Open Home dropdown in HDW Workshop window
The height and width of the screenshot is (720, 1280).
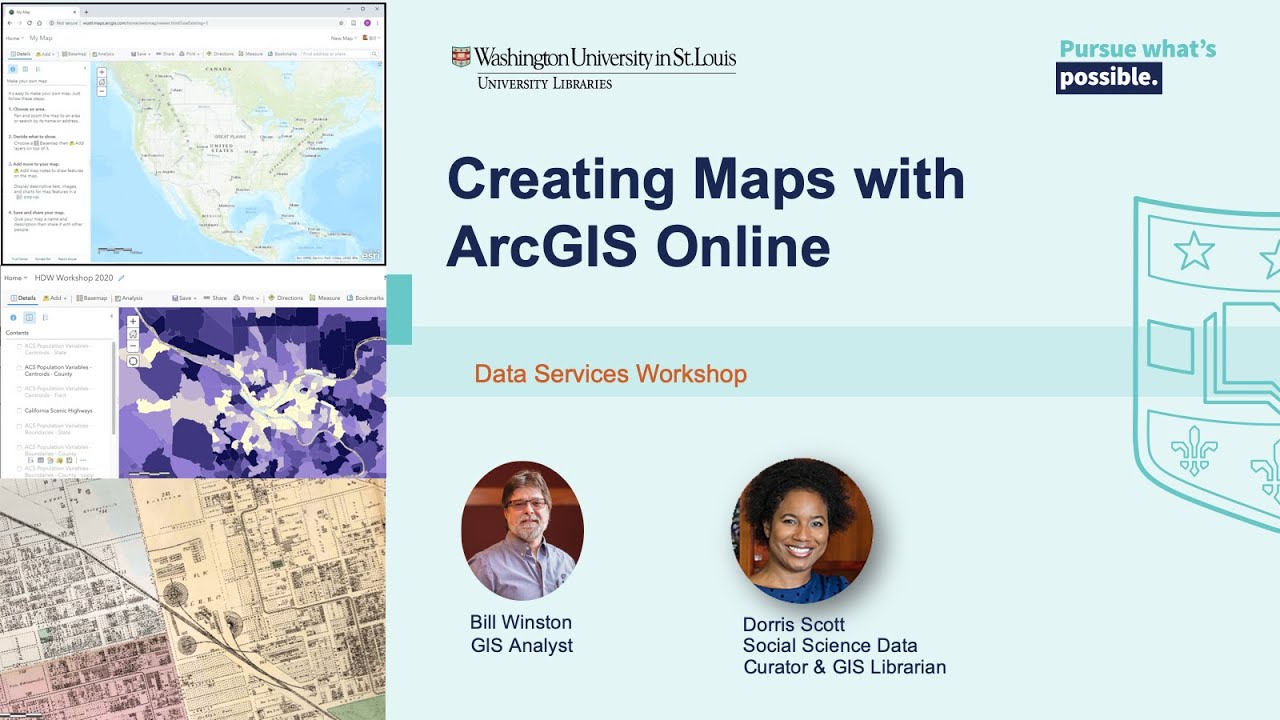click(16, 278)
